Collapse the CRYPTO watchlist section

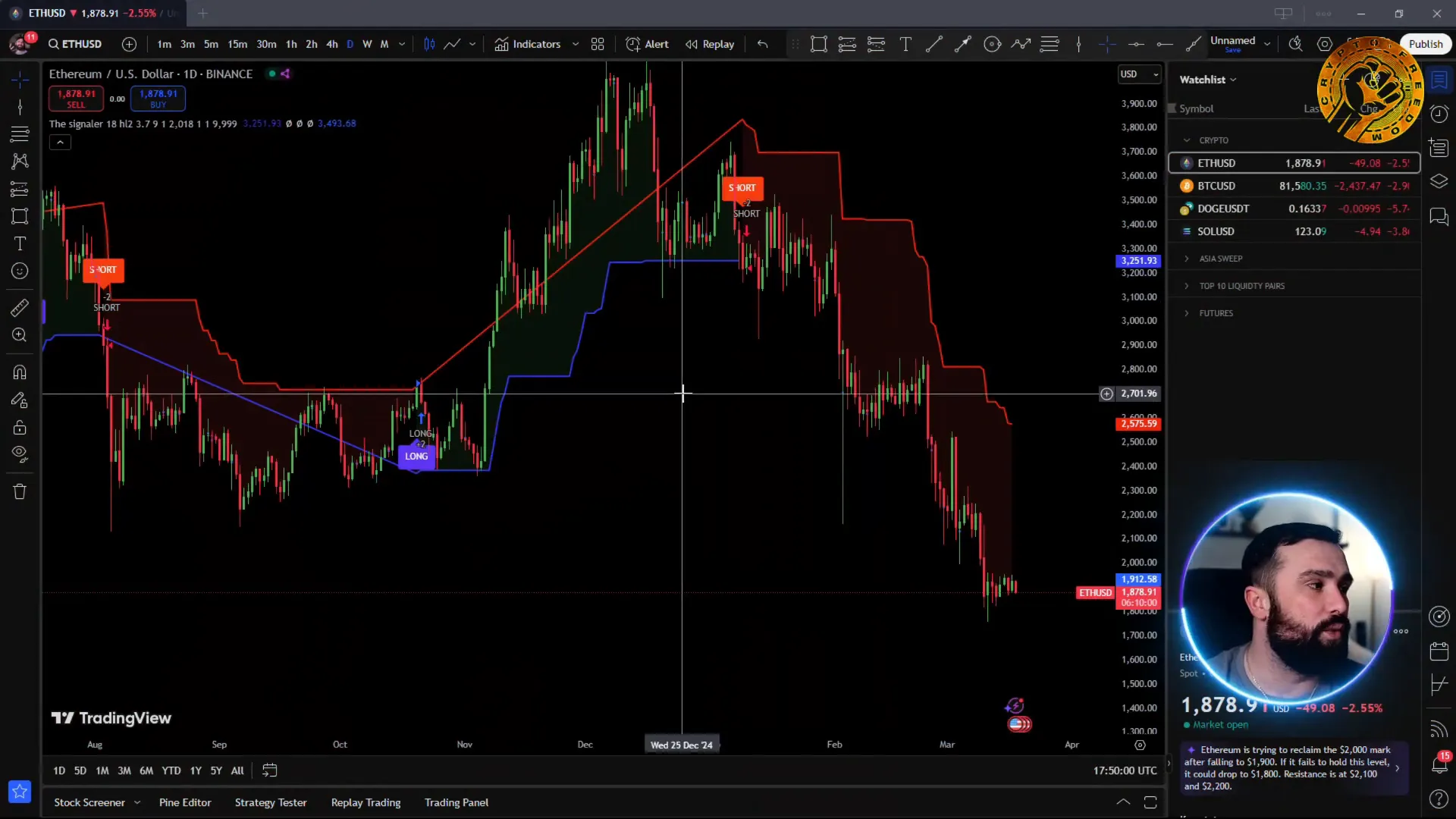(x=1187, y=140)
